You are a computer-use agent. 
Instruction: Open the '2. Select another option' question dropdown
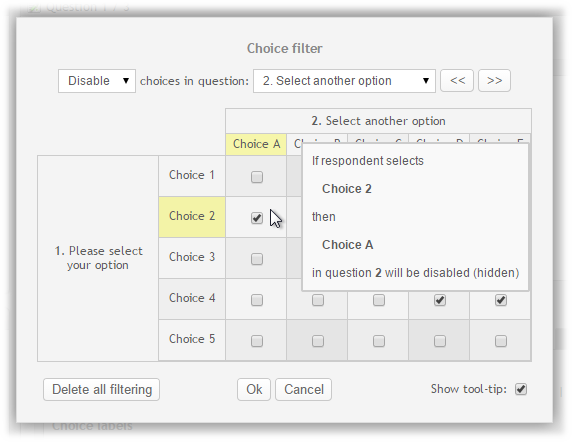pyautogui.click(x=344, y=81)
